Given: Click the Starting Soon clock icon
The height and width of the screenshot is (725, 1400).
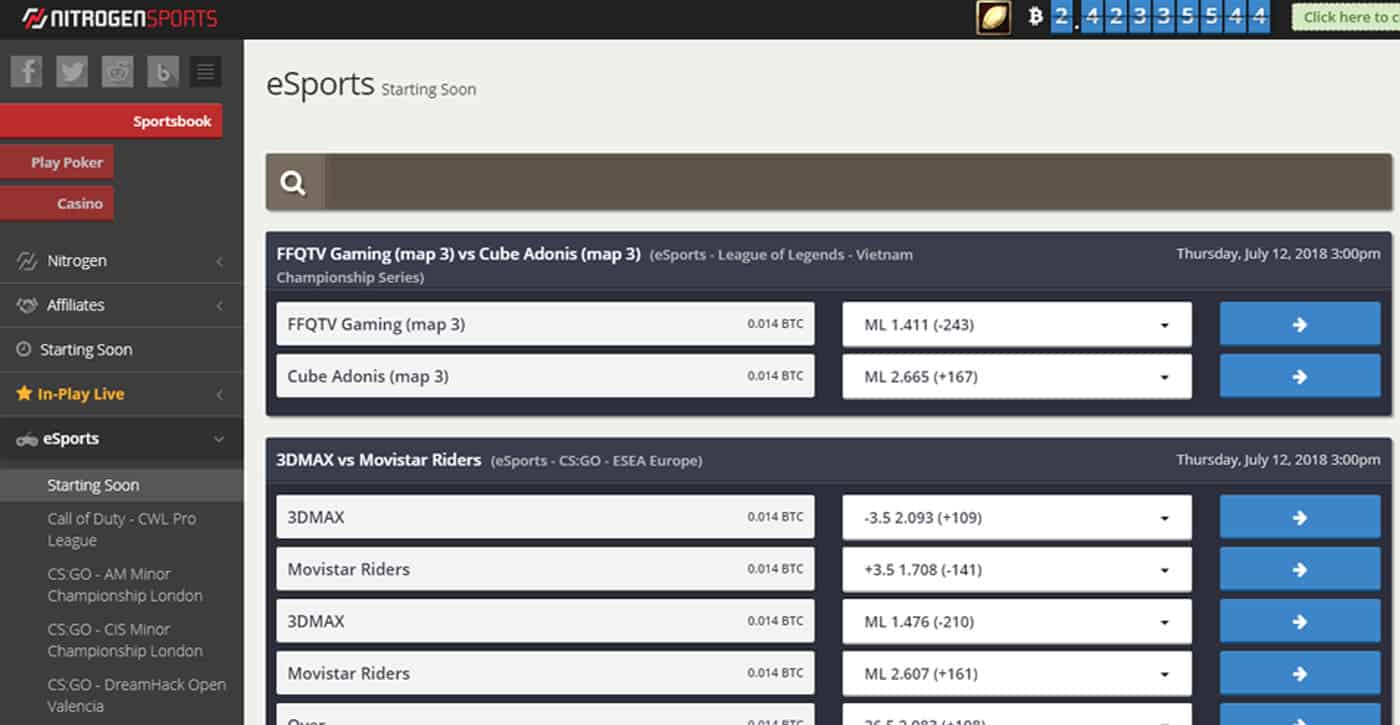Looking at the screenshot, I should (24, 349).
